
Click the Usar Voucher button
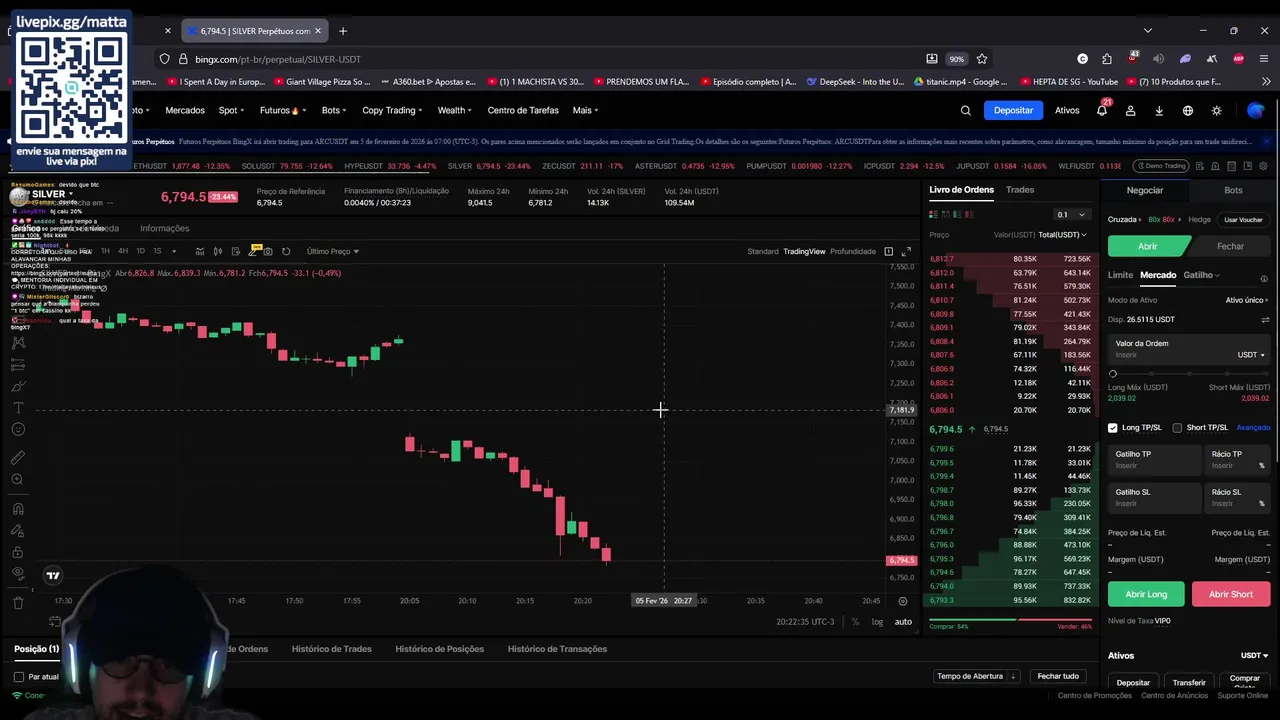1243,219
